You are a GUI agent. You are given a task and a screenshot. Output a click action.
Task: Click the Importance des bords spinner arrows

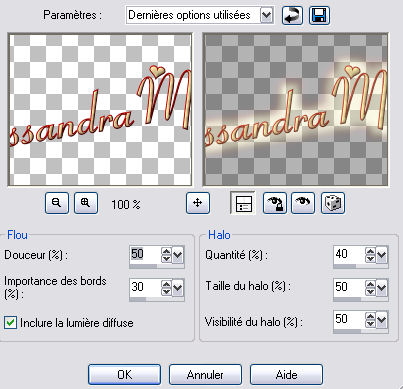[x=166, y=288]
